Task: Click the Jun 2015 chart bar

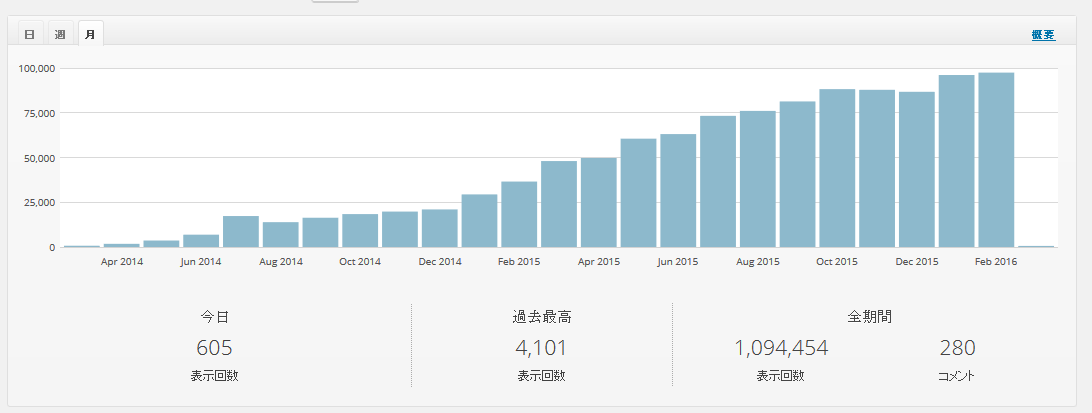Action: 678,190
